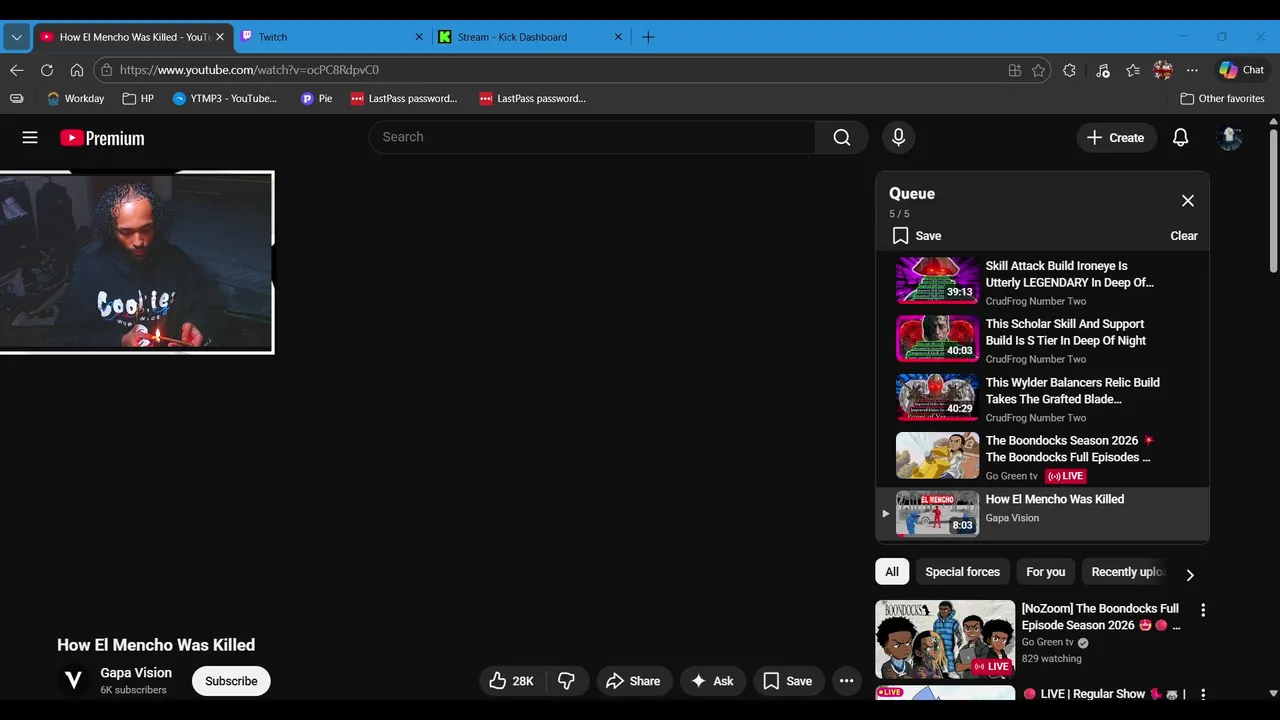Play Skill Attack Build Ironeye queue item
Image resolution: width=1280 pixels, height=720 pixels.
[1042, 281]
